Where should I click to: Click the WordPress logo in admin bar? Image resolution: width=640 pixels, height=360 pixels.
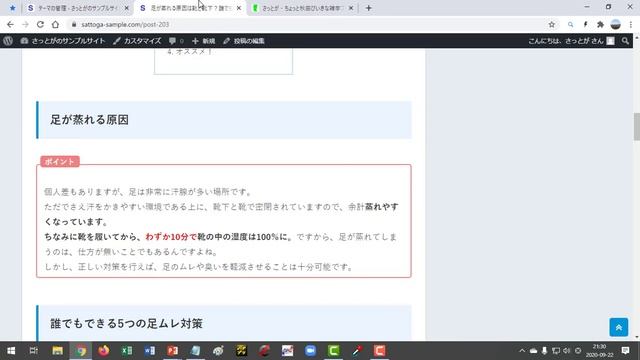8,41
